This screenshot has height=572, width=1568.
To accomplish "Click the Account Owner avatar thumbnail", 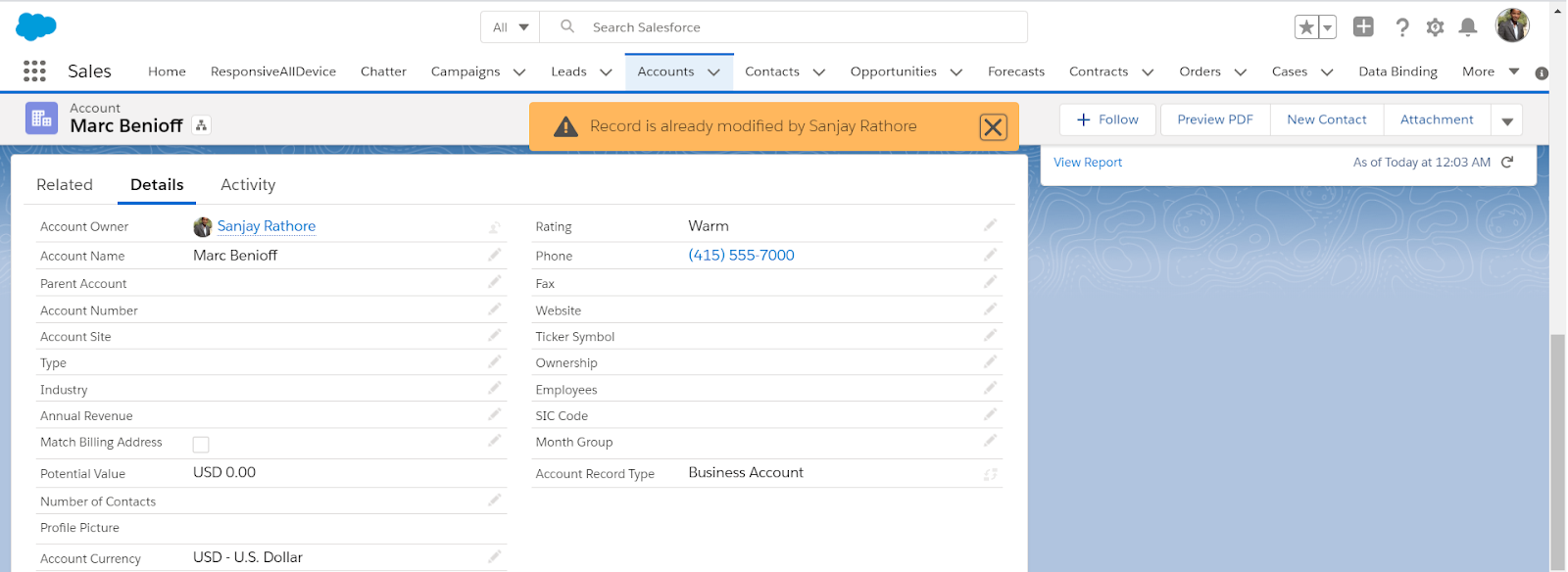I will point(203,227).
